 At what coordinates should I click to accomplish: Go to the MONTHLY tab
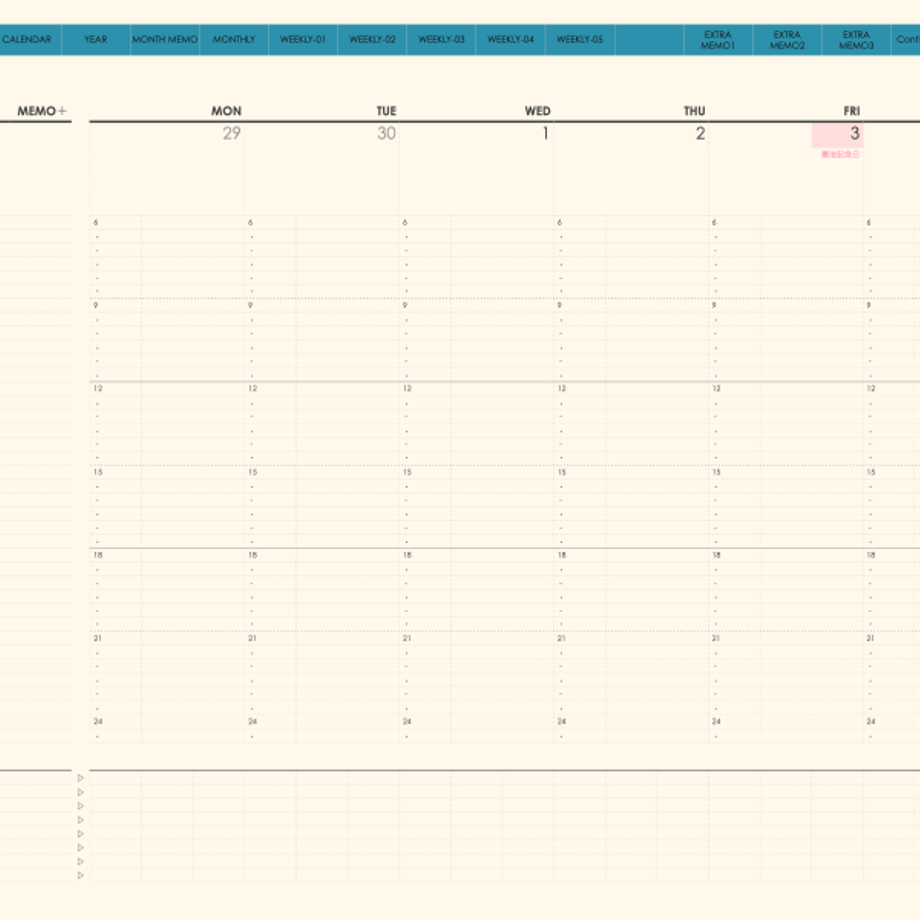[234, 39]
